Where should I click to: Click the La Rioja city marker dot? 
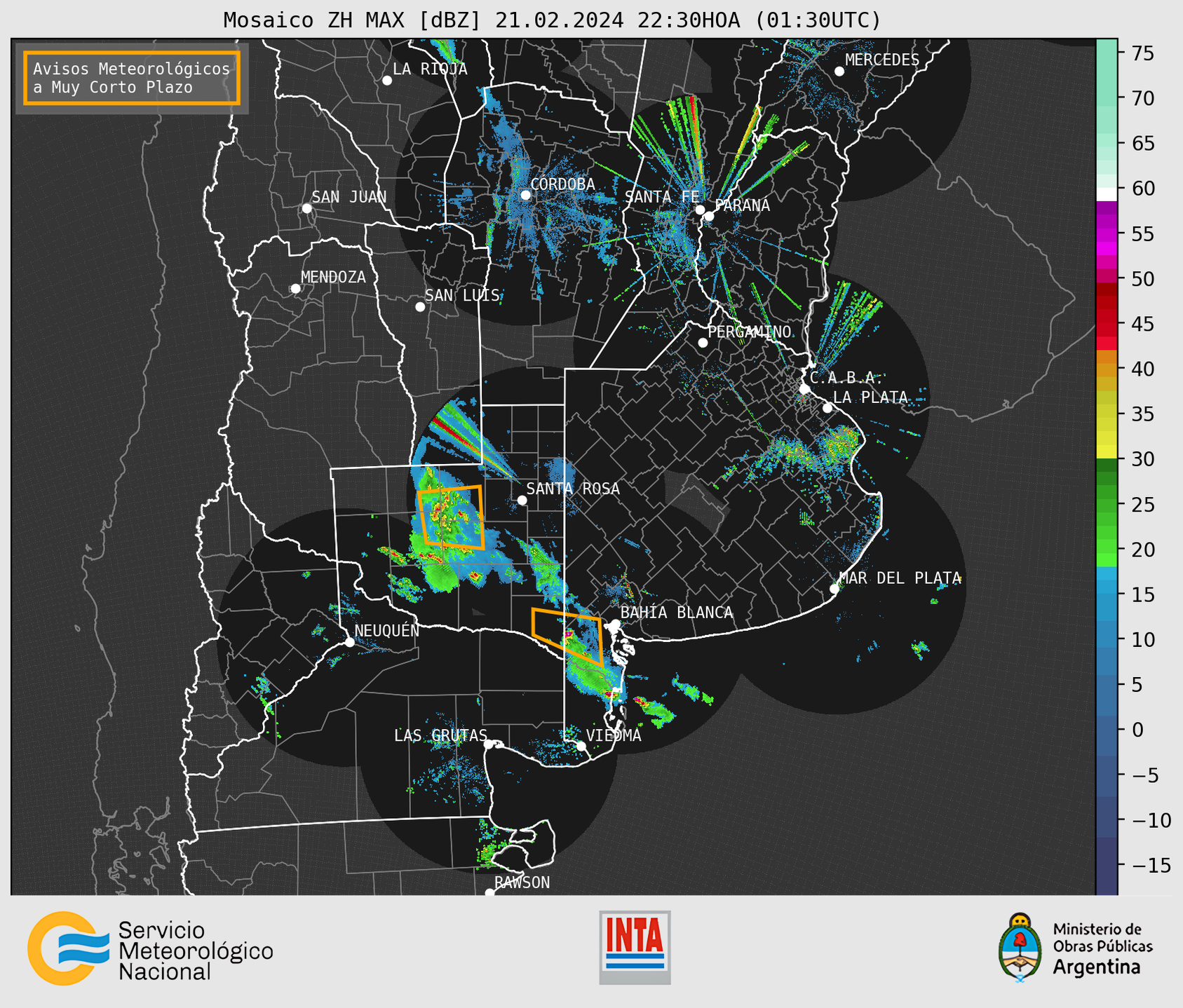[387, 81]
